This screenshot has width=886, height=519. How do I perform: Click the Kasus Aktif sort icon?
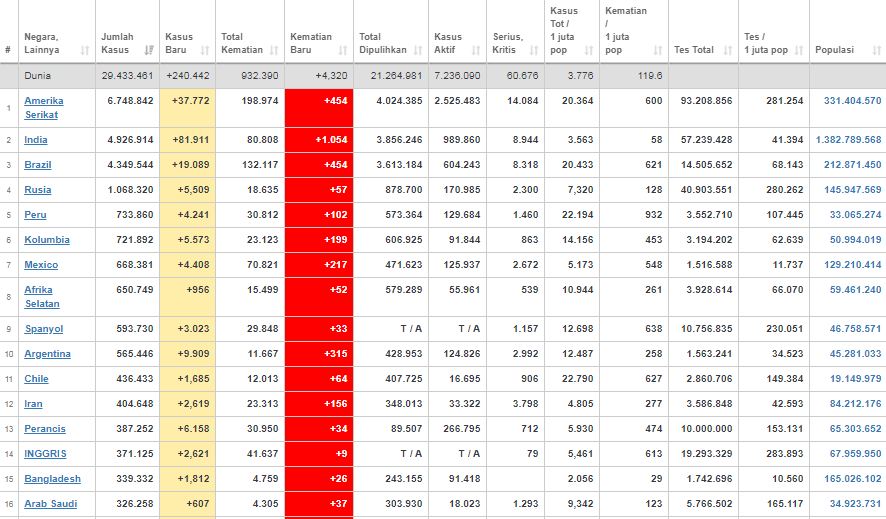(476, 50)
